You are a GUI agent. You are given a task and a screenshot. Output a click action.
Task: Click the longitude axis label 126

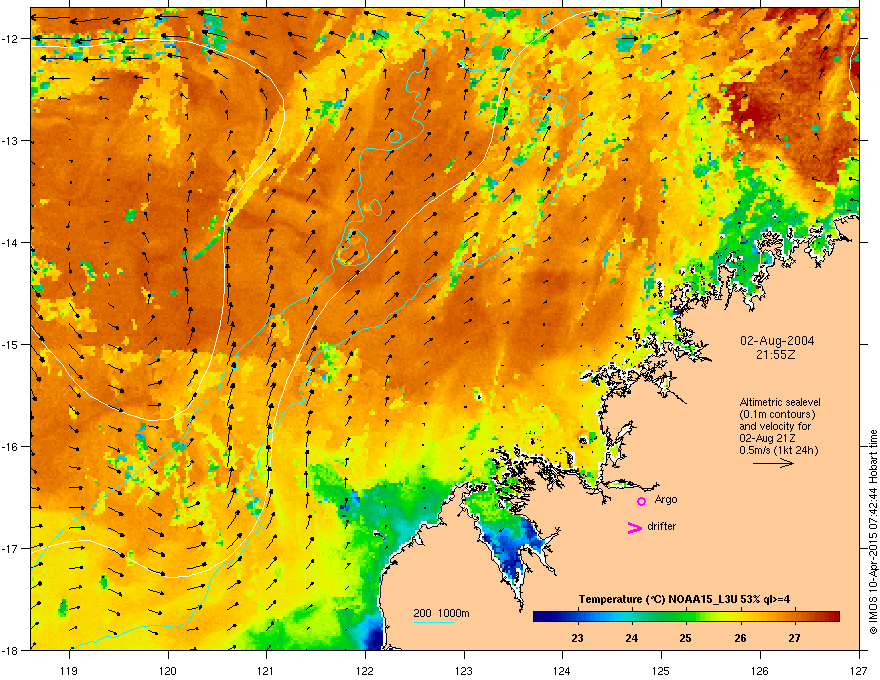pyautogui.click(x=760, y=670)
